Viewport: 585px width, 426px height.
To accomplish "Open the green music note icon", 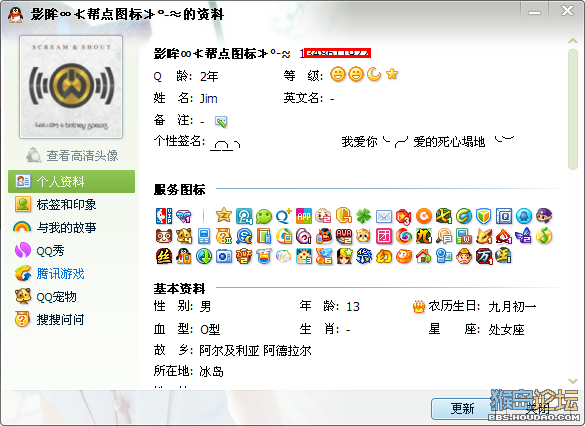I will click(x=544, y=236).
